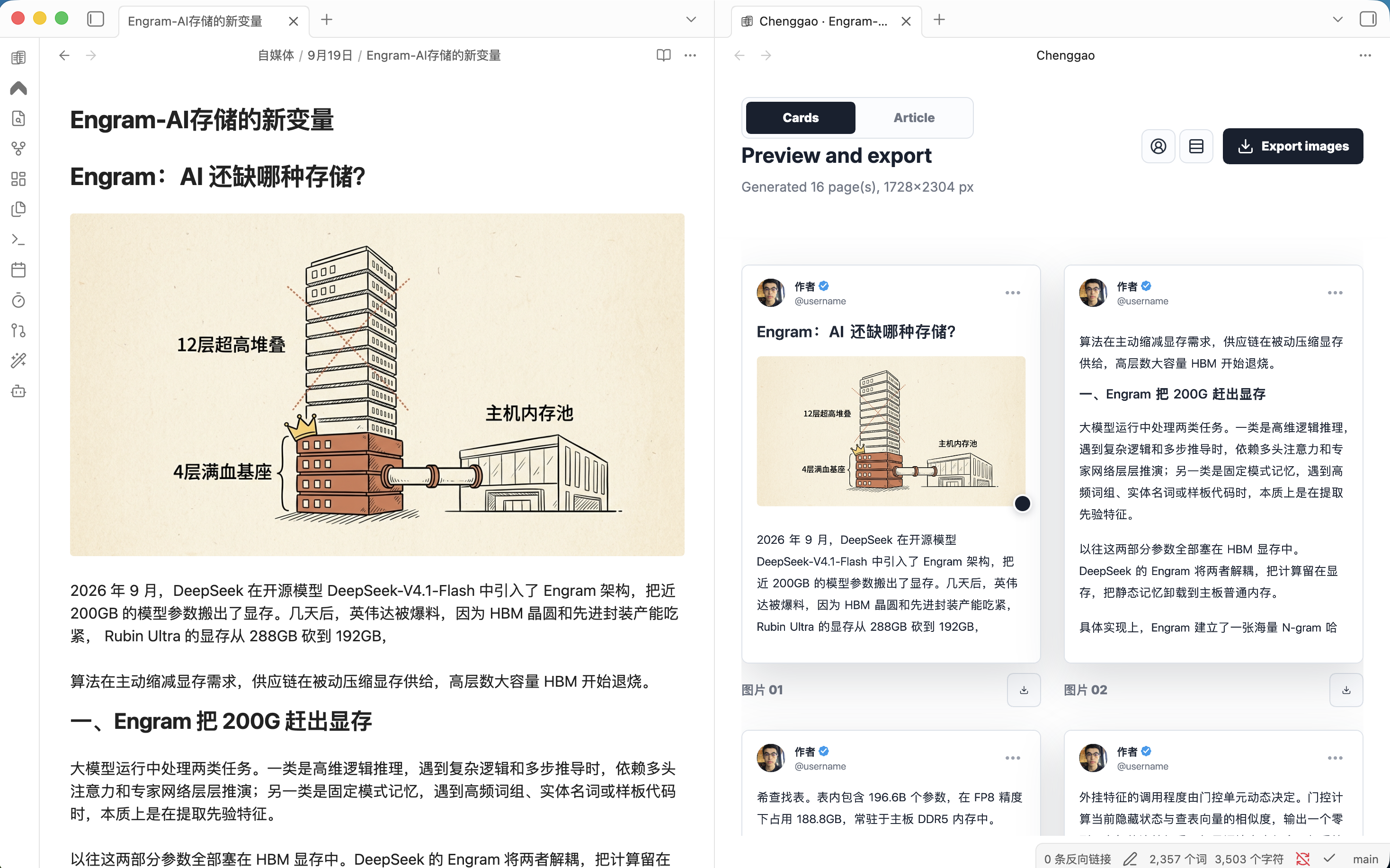The height and width of the screenshot is (868, 1390).
Task: Open the git pull request icon in sidebar
Action: click(18, 331)
